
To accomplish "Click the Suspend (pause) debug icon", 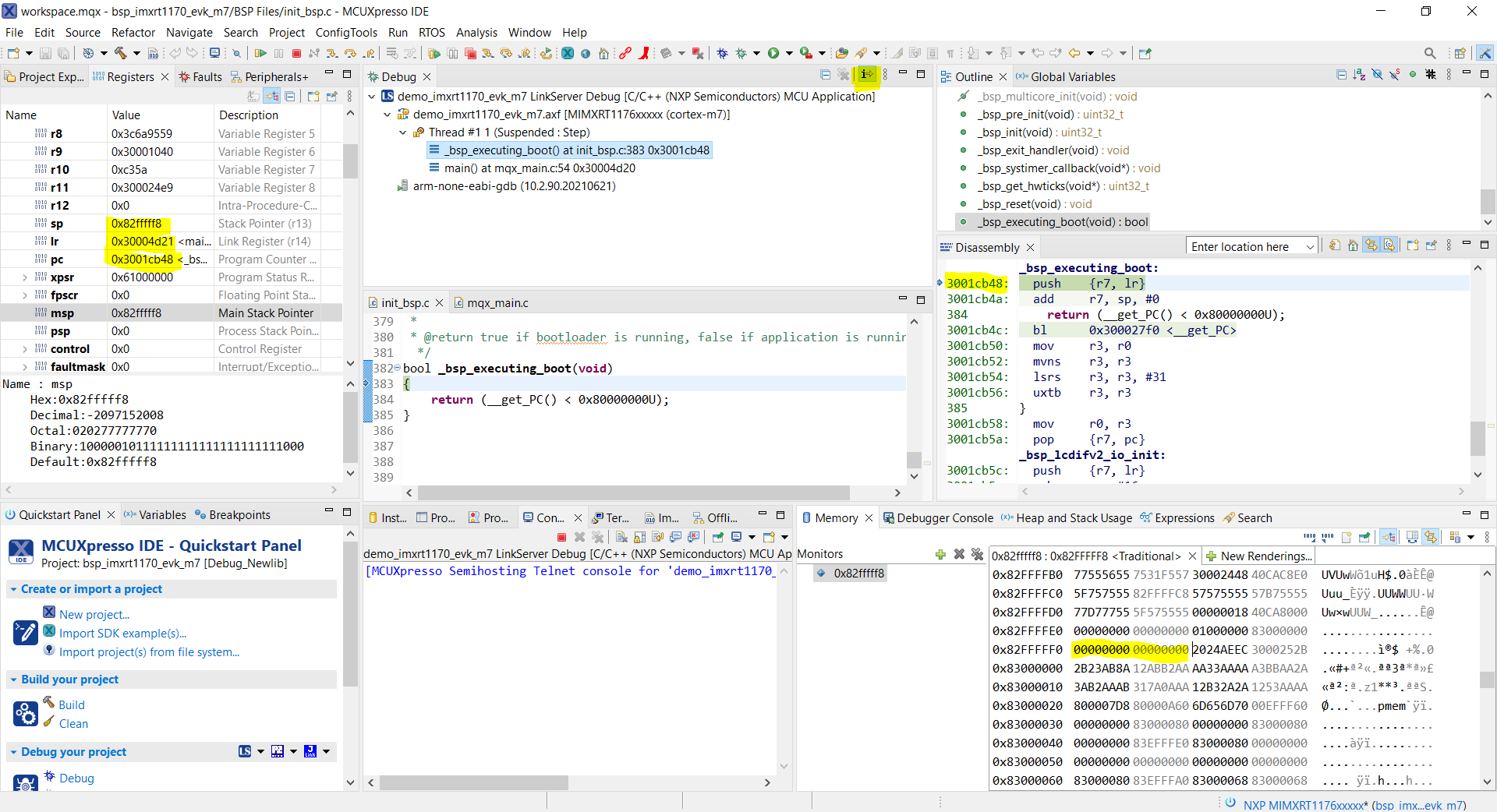I will 279,53.
